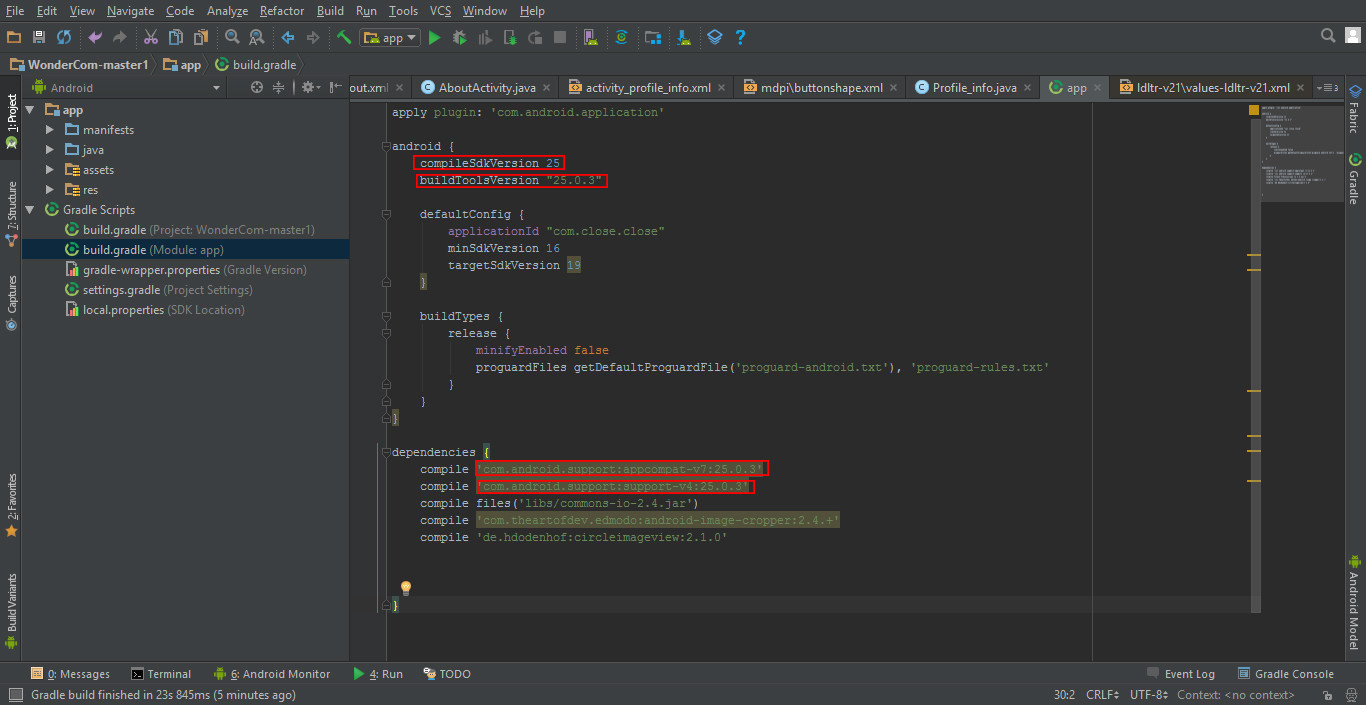
Task: Click the Redo arrow in toolbar
Action: pyautogui.click(x=120, y=37)
